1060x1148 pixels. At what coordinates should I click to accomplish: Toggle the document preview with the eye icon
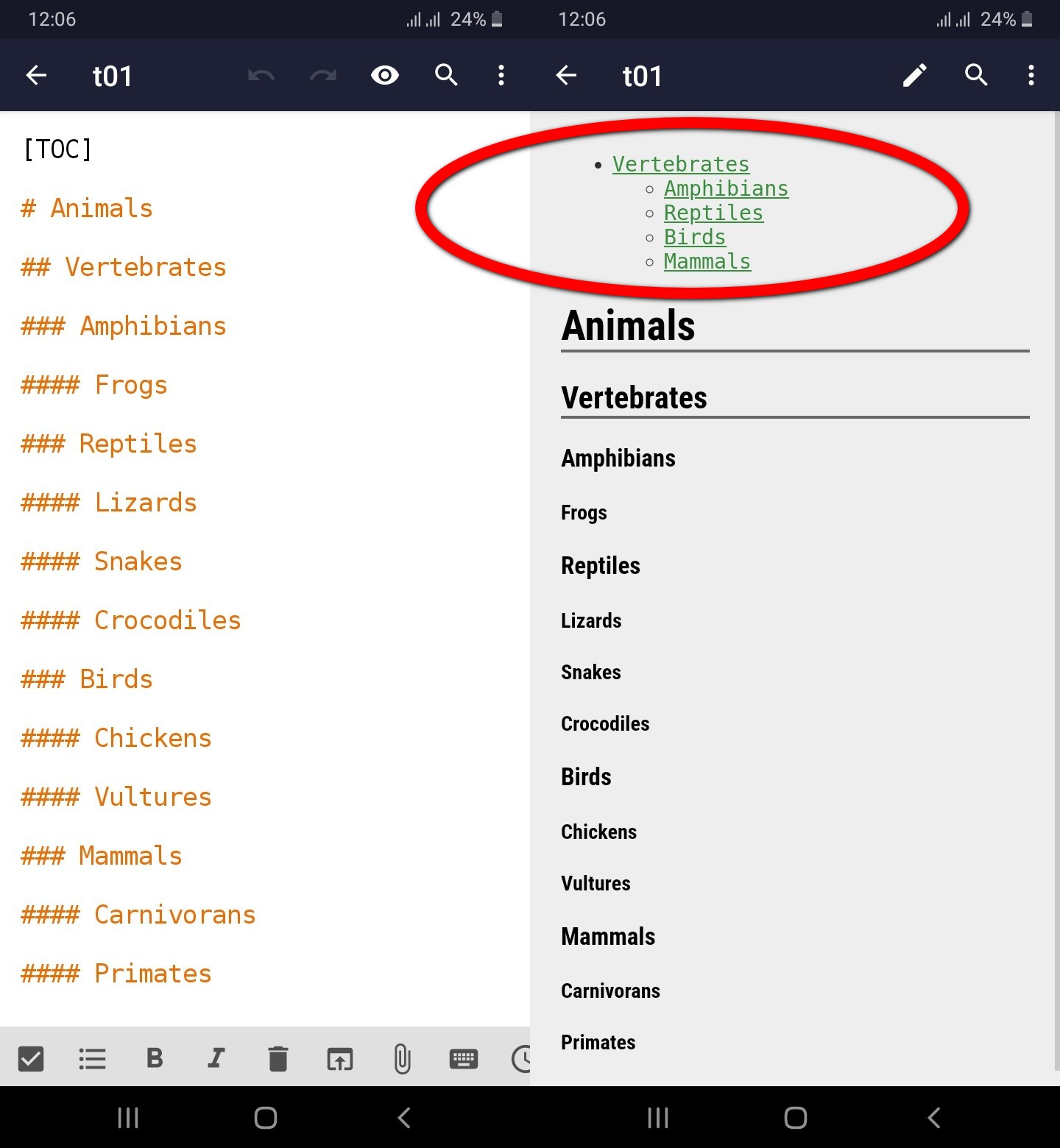coord(385,75)
